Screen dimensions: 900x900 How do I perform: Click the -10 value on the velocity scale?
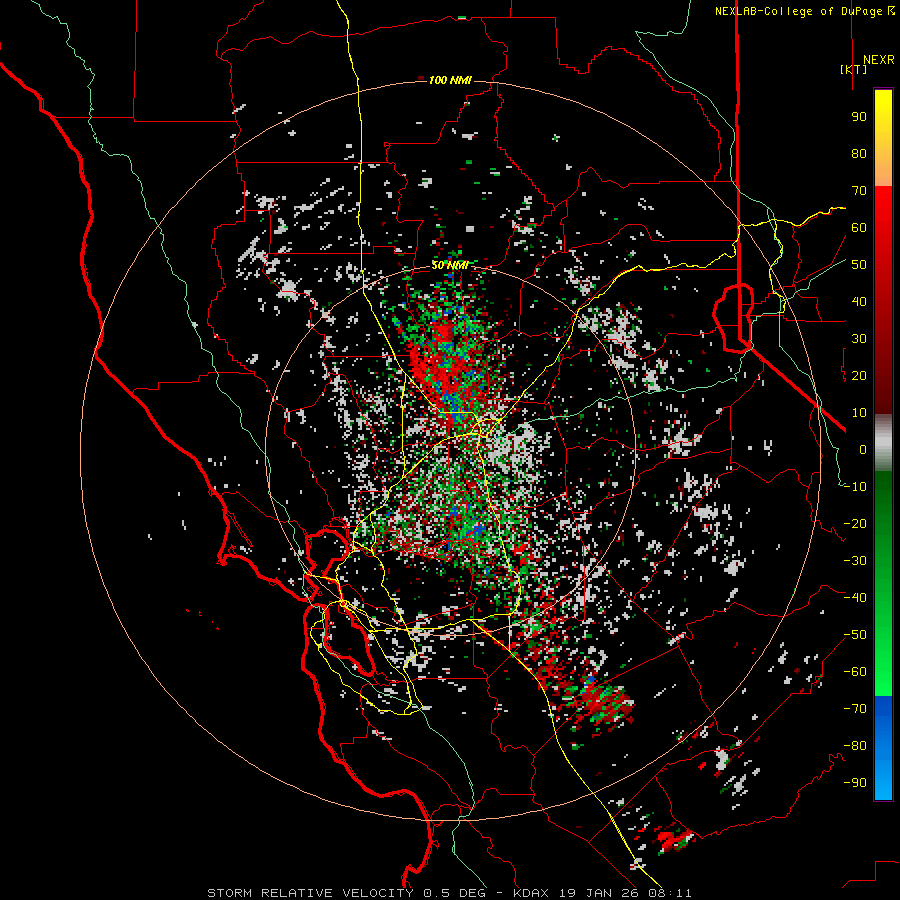855,487
